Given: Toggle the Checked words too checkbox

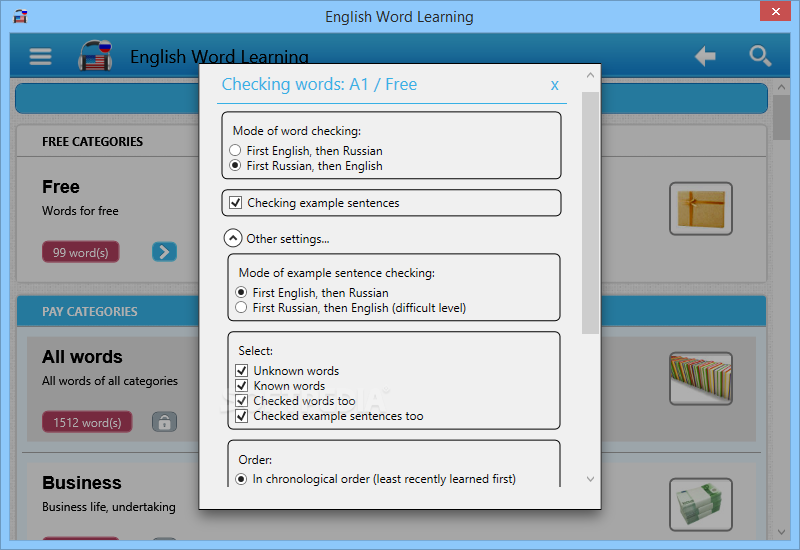Looking at the screenshot, I should [242, 401].
